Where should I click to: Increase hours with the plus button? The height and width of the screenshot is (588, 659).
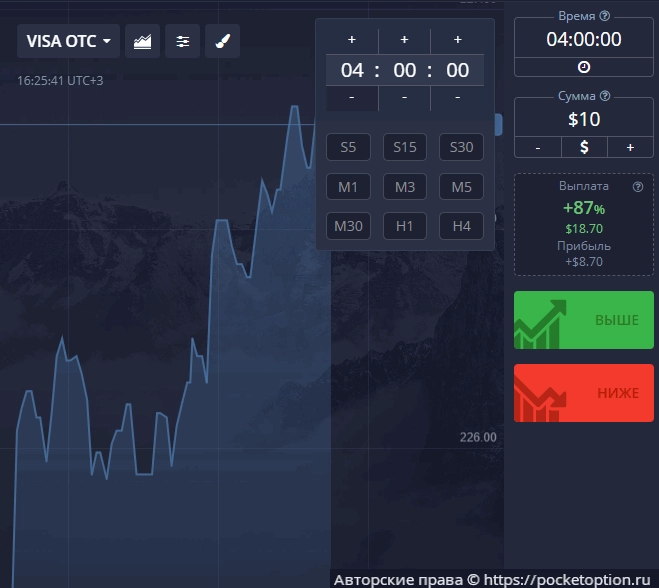352,40
